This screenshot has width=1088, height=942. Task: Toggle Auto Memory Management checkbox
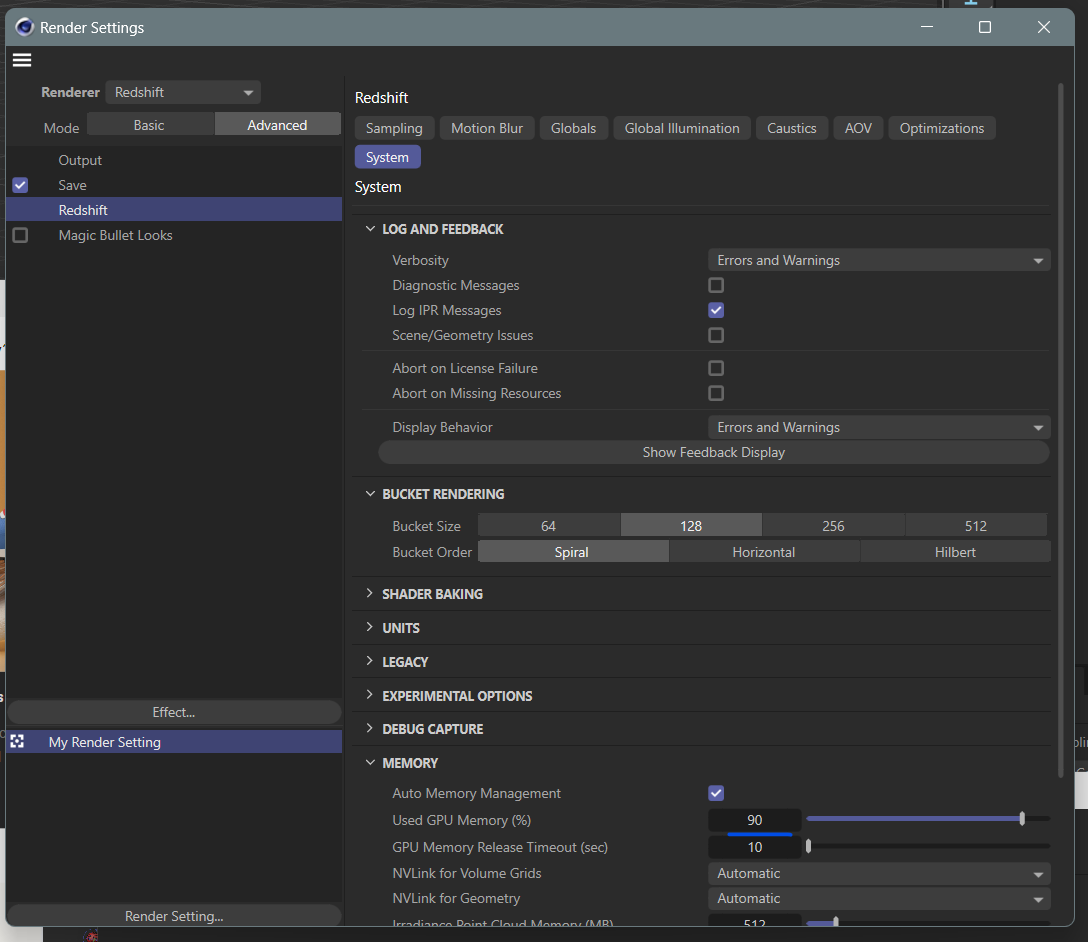point(716,793)
